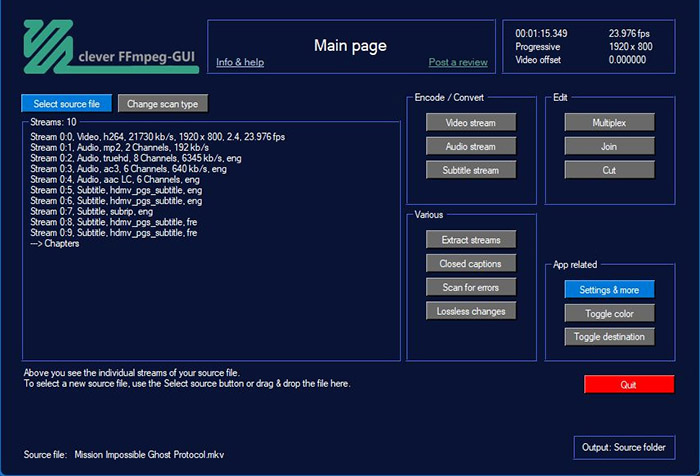Click the Source file: label
The height and width of the screenshot is (476, 700).
click(x=45, y=455)
